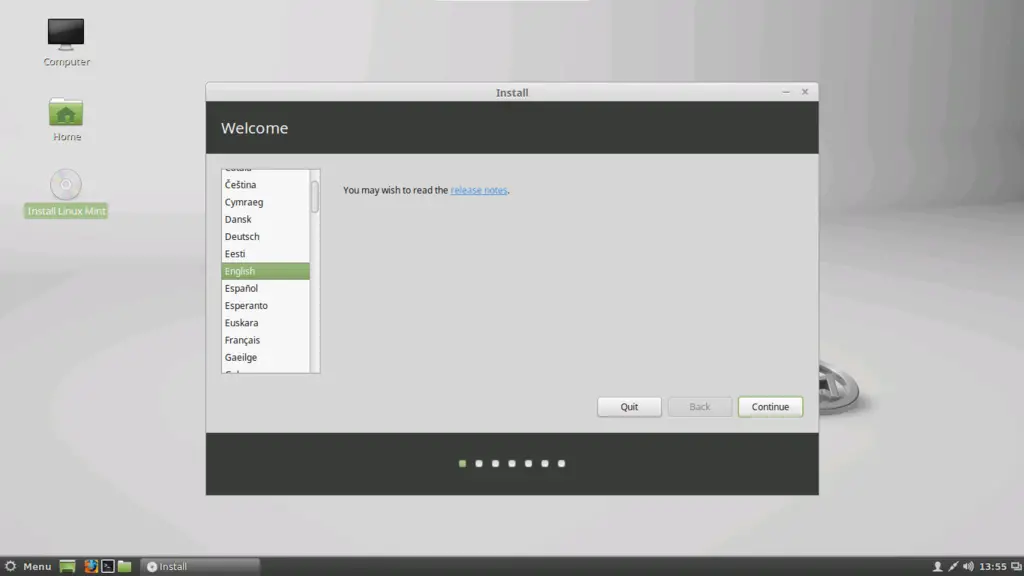Open the release notes link

[x=479, y=190]
